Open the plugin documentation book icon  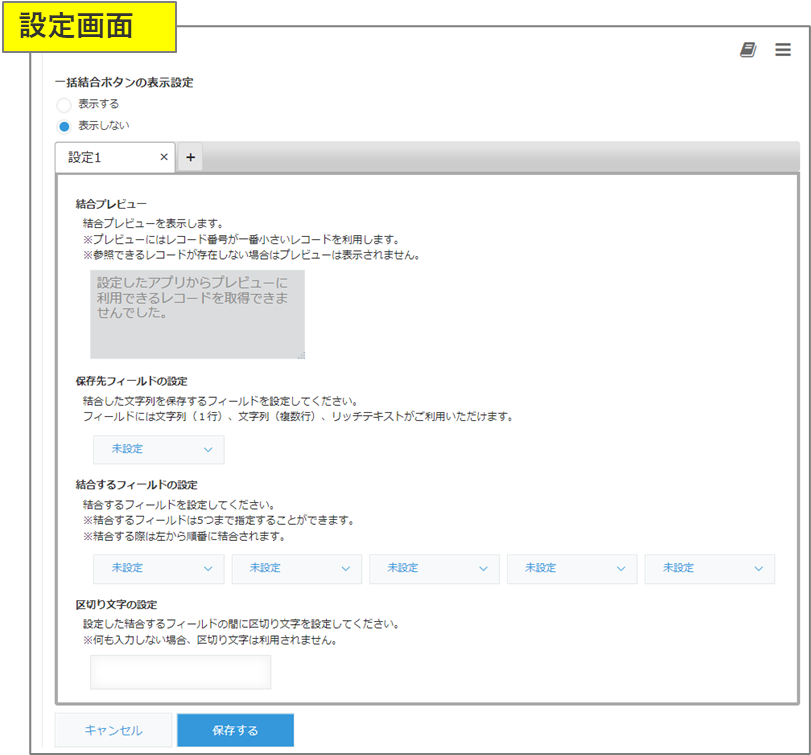pos(748,49)
